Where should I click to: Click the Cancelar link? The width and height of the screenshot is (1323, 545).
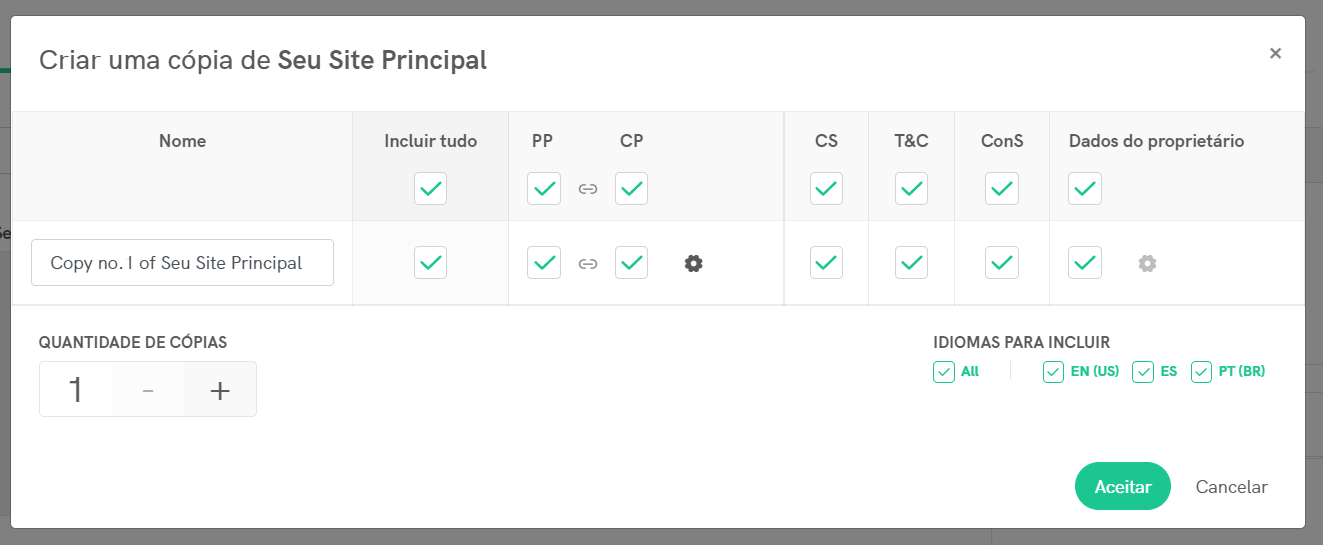1231,487
